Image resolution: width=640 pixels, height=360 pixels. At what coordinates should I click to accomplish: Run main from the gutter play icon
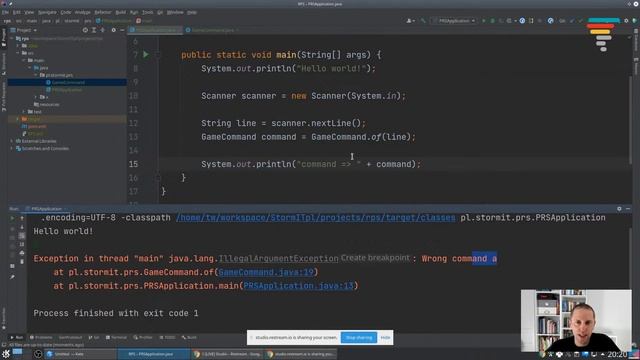[146, 55]
